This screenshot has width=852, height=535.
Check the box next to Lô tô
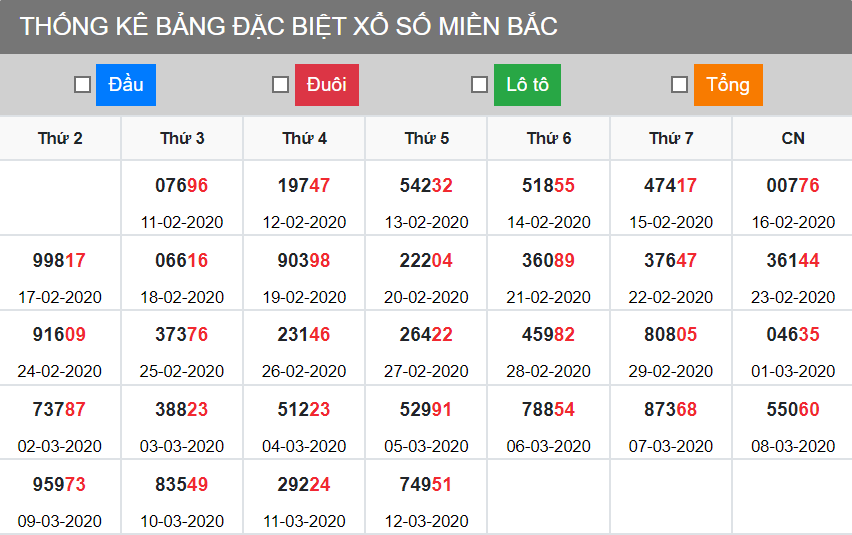coord(480,85)
